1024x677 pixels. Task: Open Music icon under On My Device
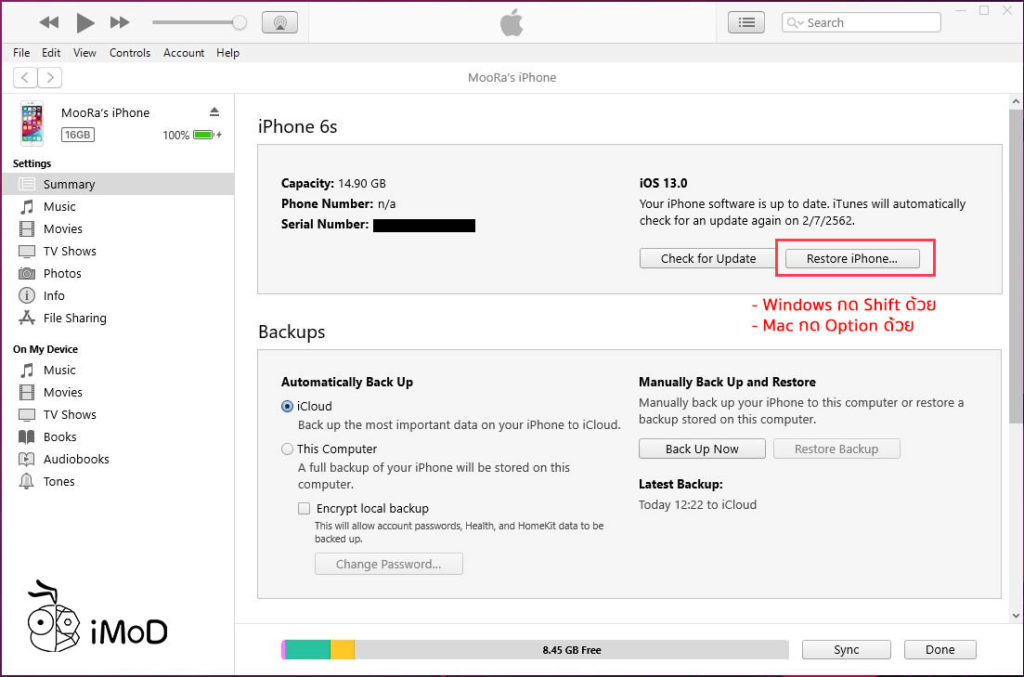pyautogui.click(x=27, y=370)
